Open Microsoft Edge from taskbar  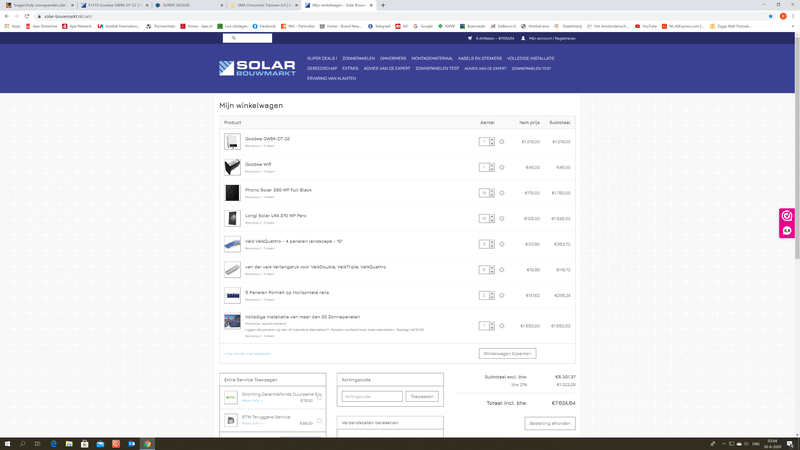pos(54,444)
